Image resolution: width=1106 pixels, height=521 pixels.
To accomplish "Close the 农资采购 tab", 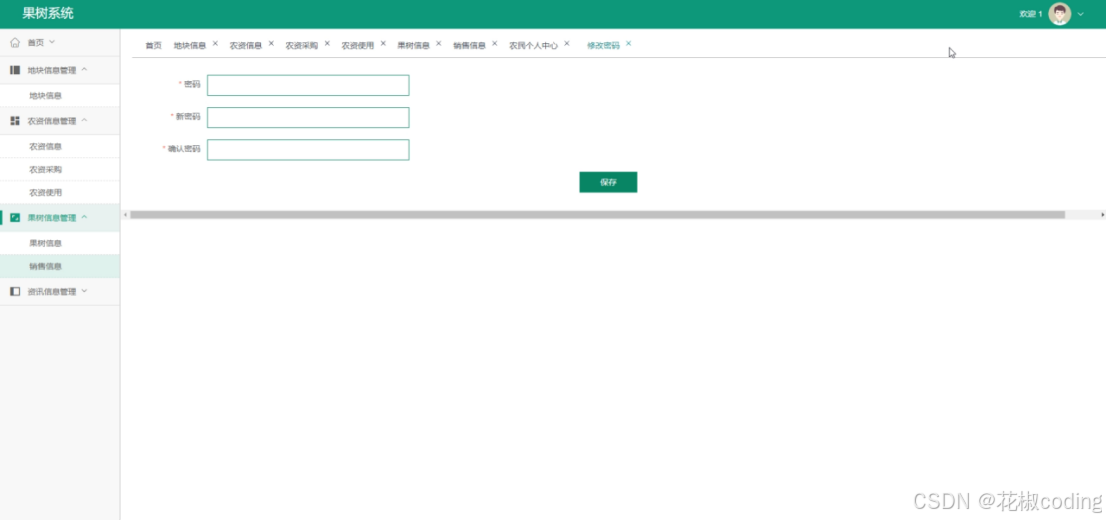I will coord(327,44).
